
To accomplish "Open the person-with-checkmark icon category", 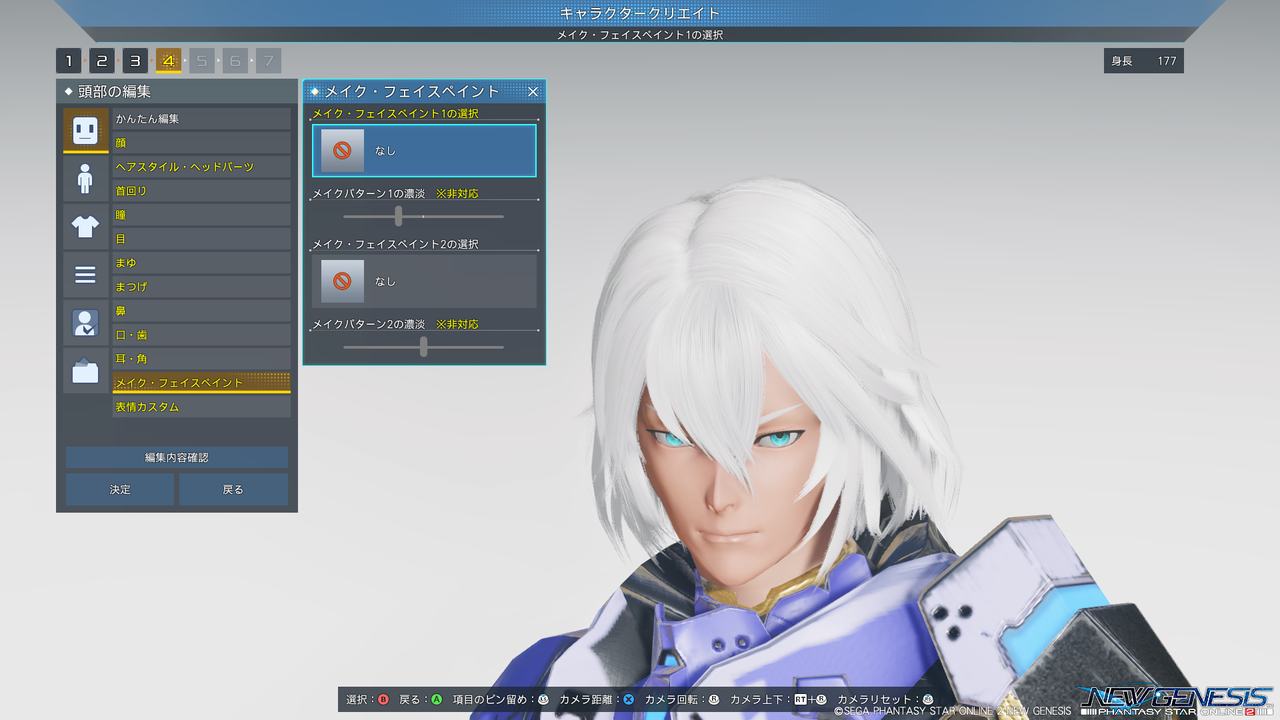I will pyautogui.click(x=85, y=323).
